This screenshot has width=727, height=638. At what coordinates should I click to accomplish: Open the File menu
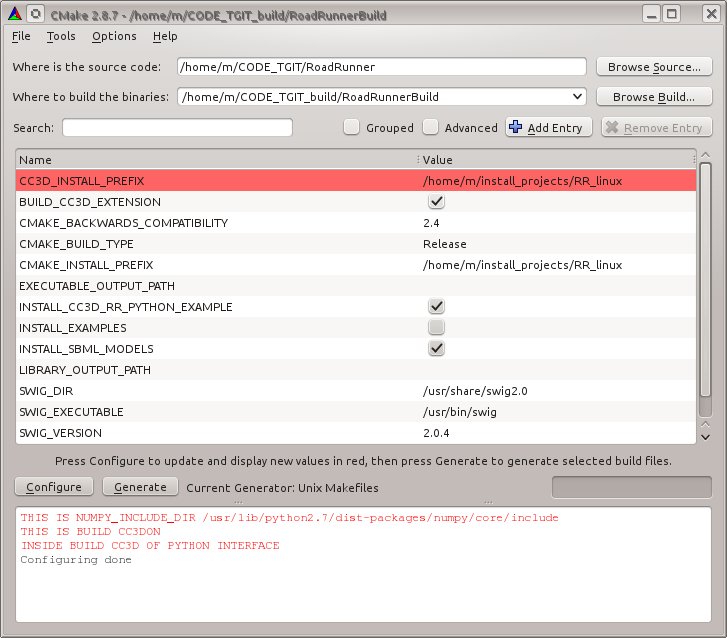pyautogui.click(x=21, y=36)
